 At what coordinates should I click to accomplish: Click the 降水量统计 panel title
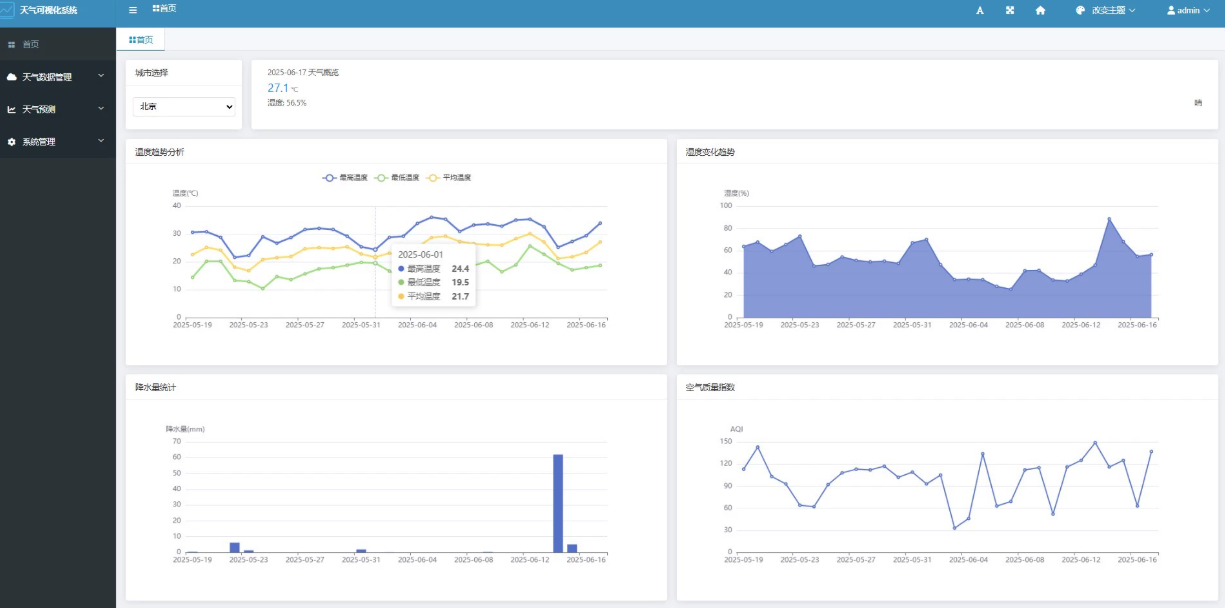tap(156, 386)
